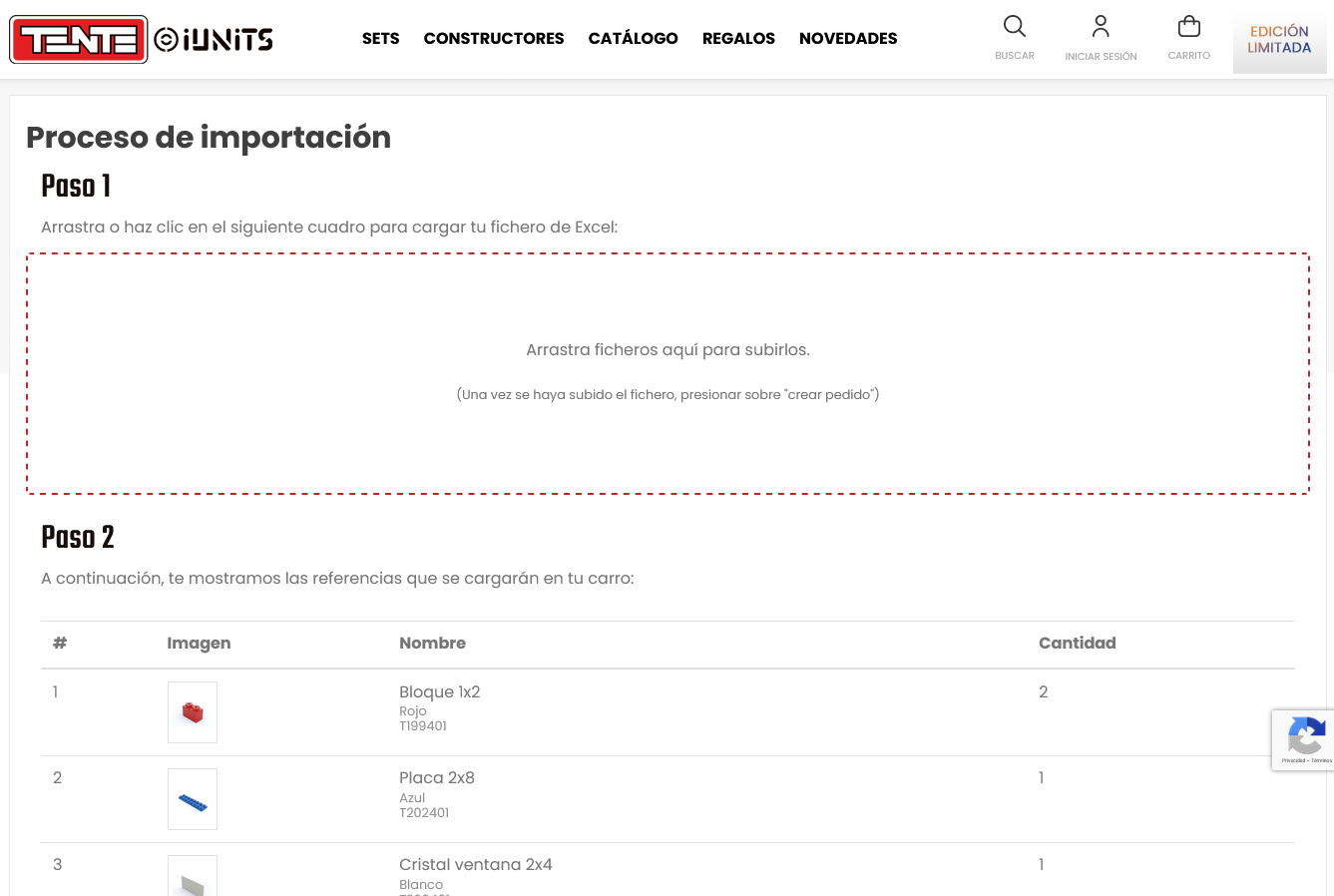Viewport: 1334px width, 896px height.
Task: Open the Novedades menu item
Action: pos(848,39)
